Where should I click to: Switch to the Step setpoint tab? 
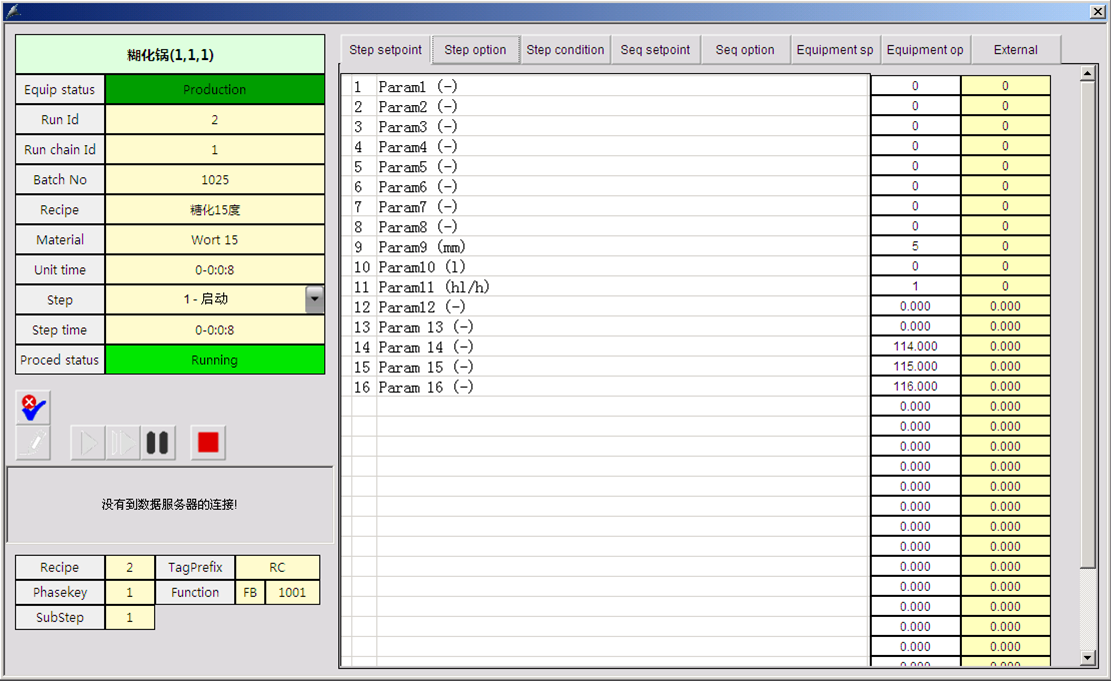click(x=385, y=50)
